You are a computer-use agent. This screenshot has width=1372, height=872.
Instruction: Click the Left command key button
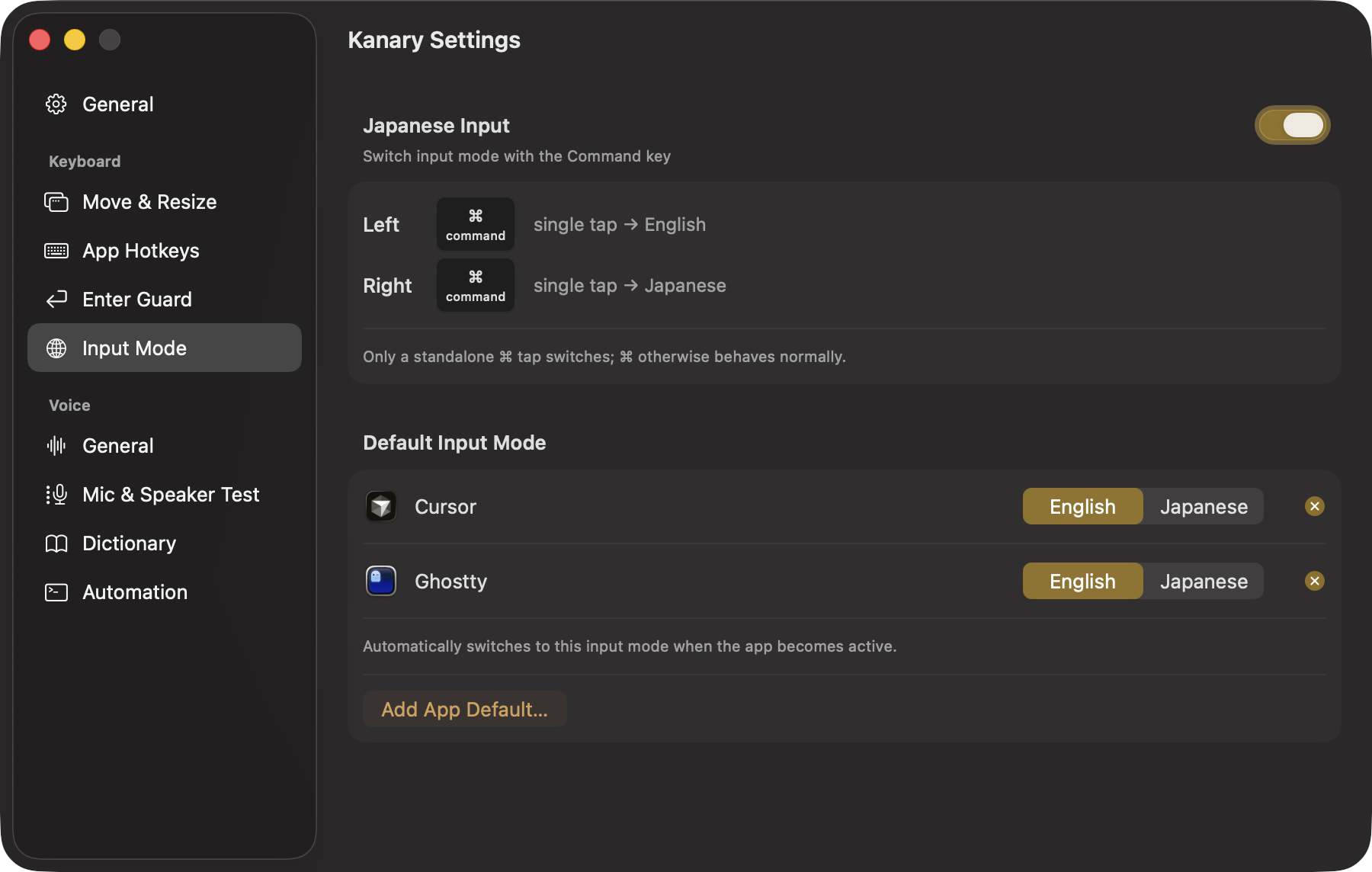click(476, 224)
